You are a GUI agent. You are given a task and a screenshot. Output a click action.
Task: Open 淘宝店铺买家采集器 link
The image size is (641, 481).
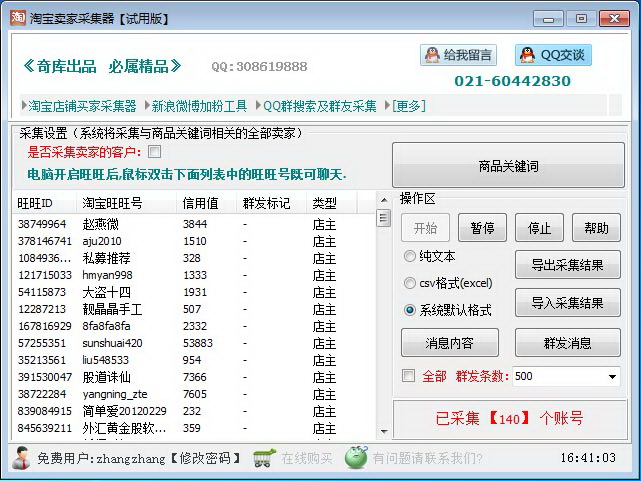tap(82, 106)
